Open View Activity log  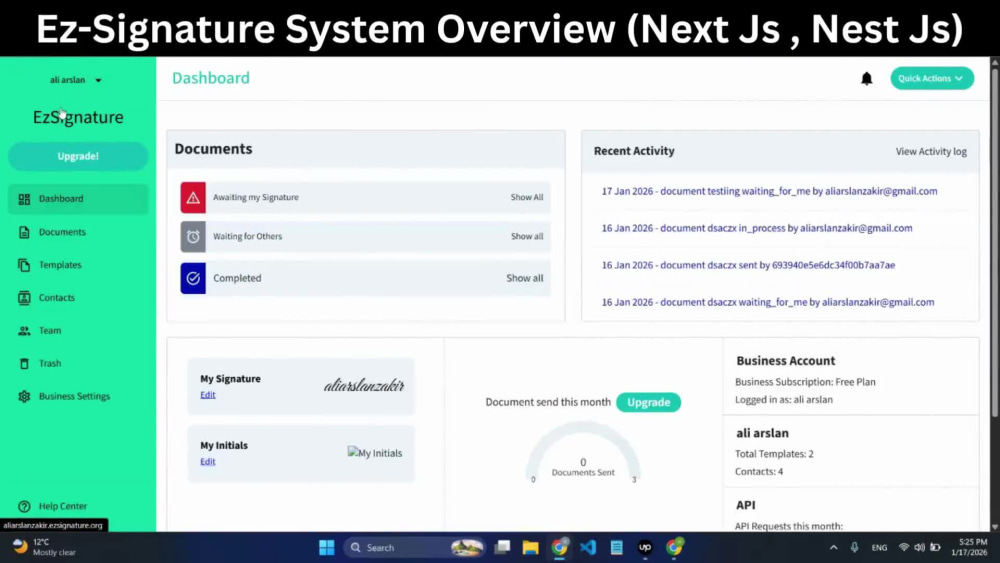tap(931, 151)
